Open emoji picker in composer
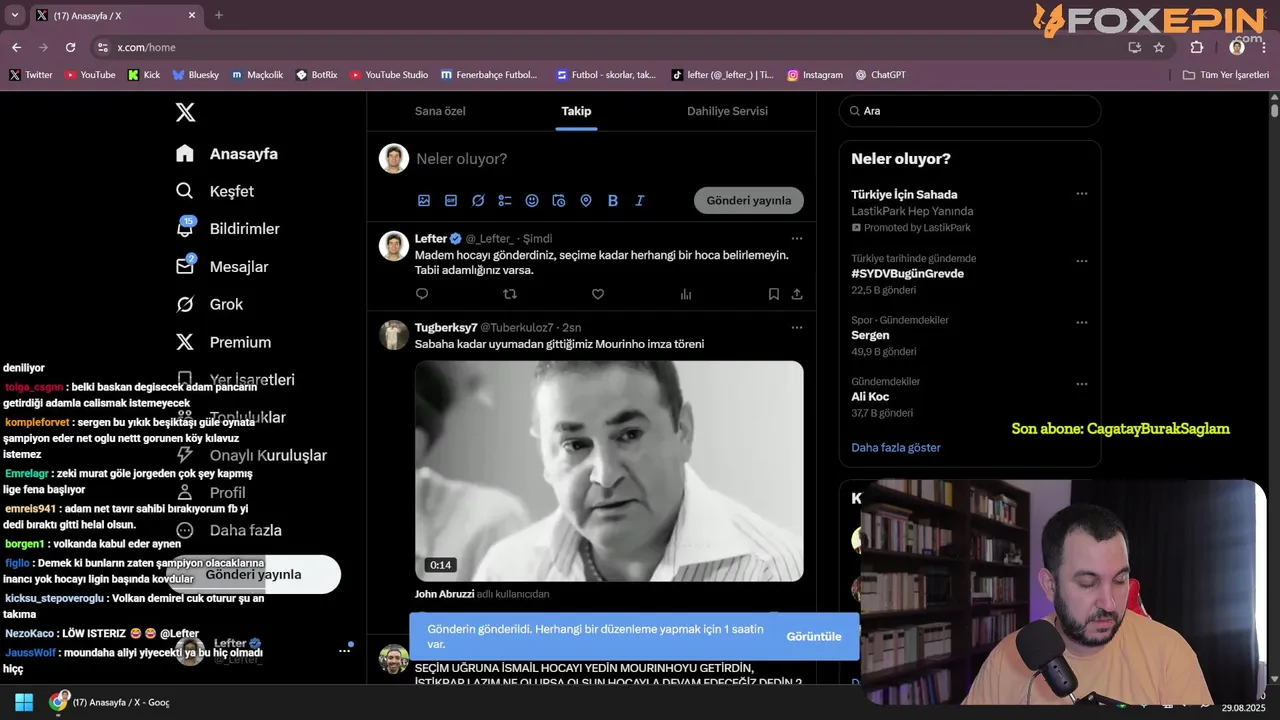1280x720 pixels. pos(532,200)
